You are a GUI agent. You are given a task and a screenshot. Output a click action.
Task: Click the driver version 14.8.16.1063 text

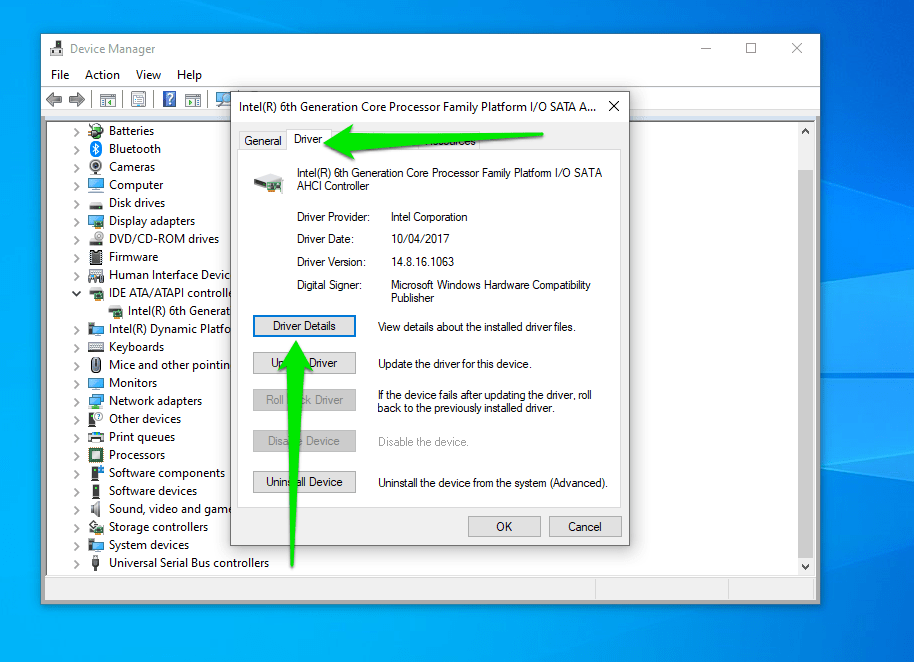(423, 262)
